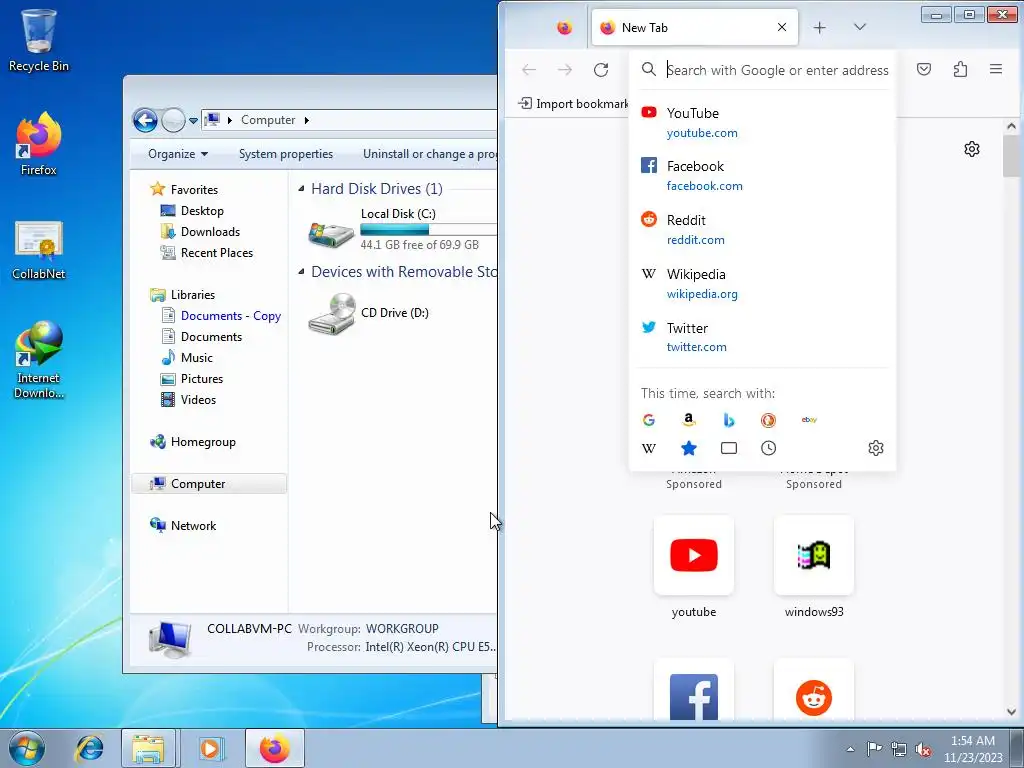Choose Wikipedia suggestion in dropdown

[762, 283]
